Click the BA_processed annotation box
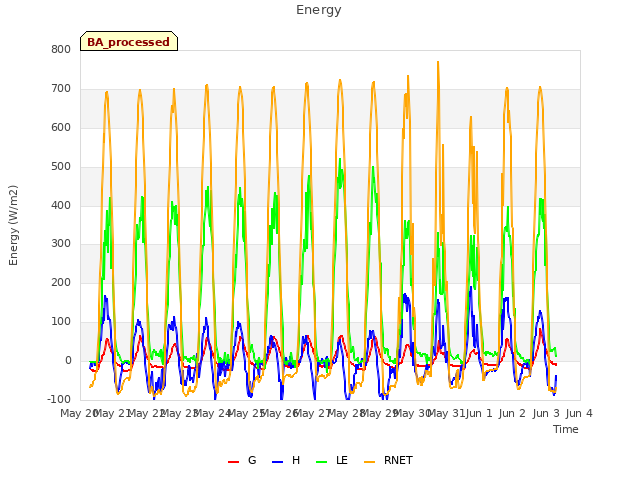The height and width of the screenshot is (480, 640). [129, 41]
